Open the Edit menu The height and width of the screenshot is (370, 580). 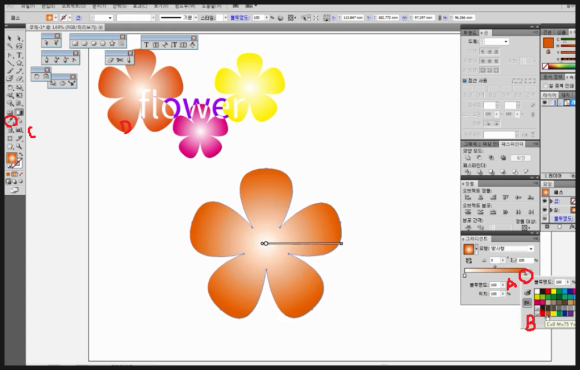pyautogui.click(x=48, y=6)
